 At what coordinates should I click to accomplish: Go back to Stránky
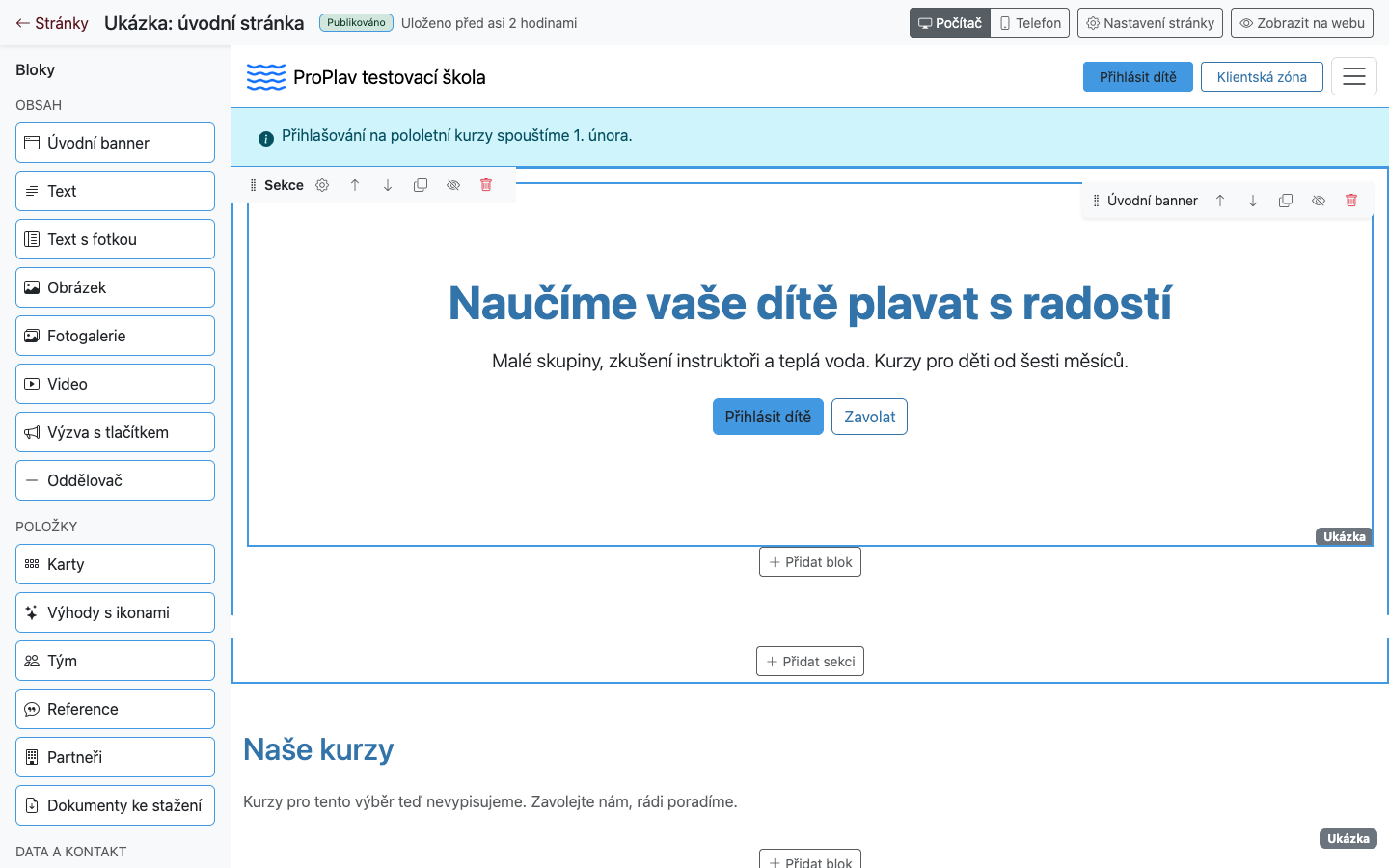tap(52, 23)
